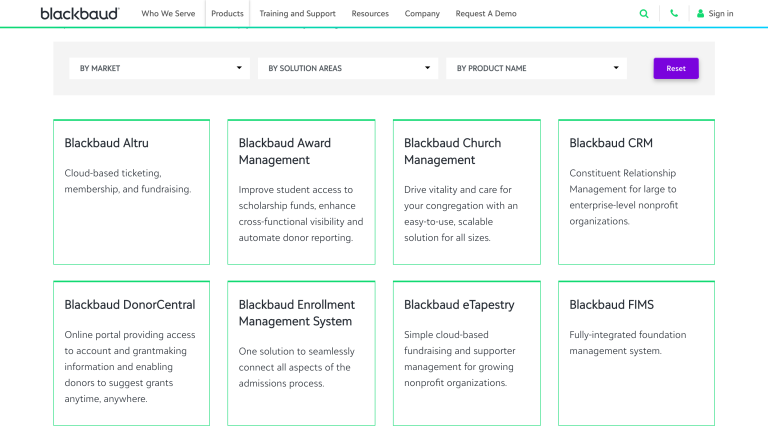
Task: Open Training and Support menu
Action: (x=297, y=14)
